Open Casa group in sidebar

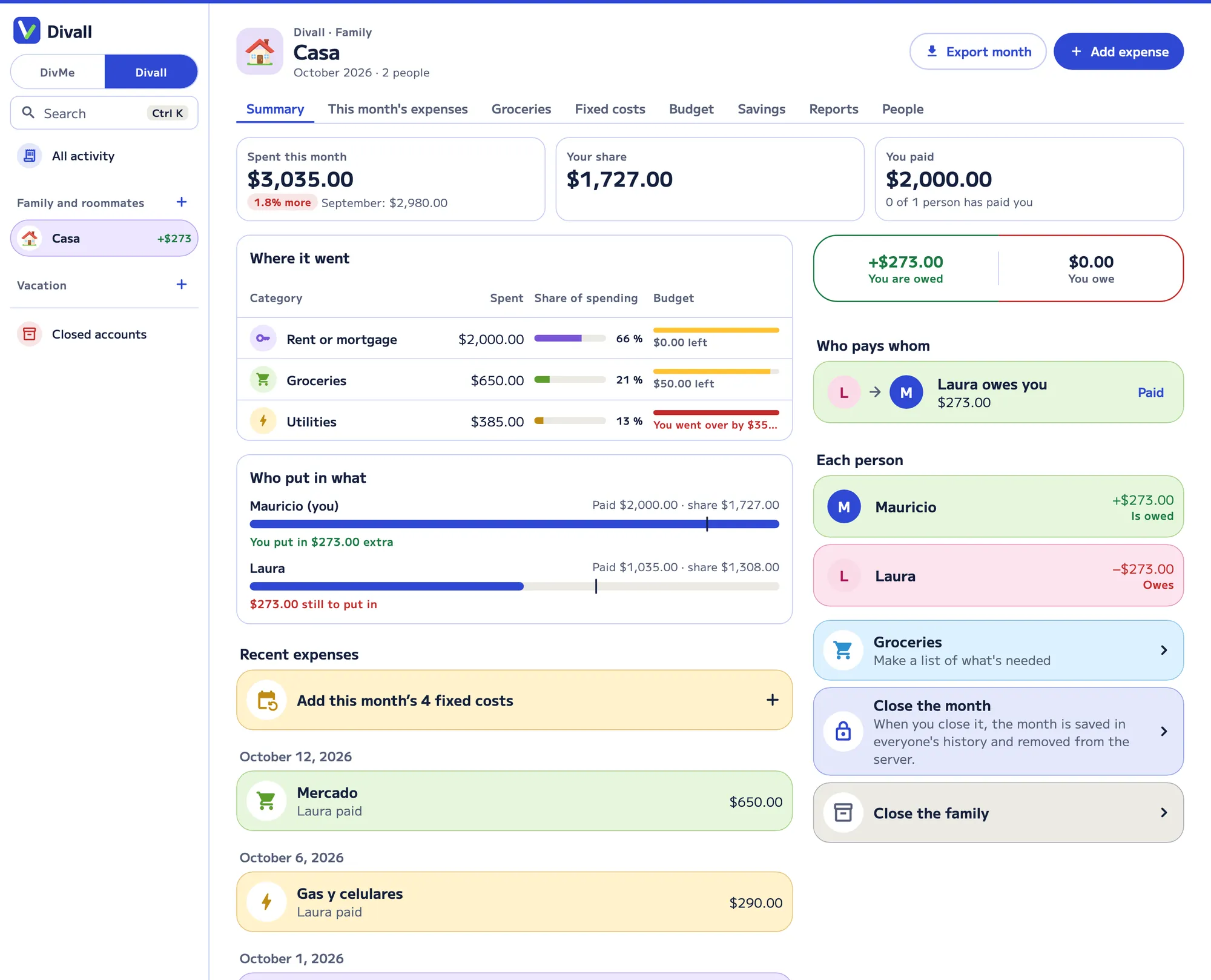point(104,238)
